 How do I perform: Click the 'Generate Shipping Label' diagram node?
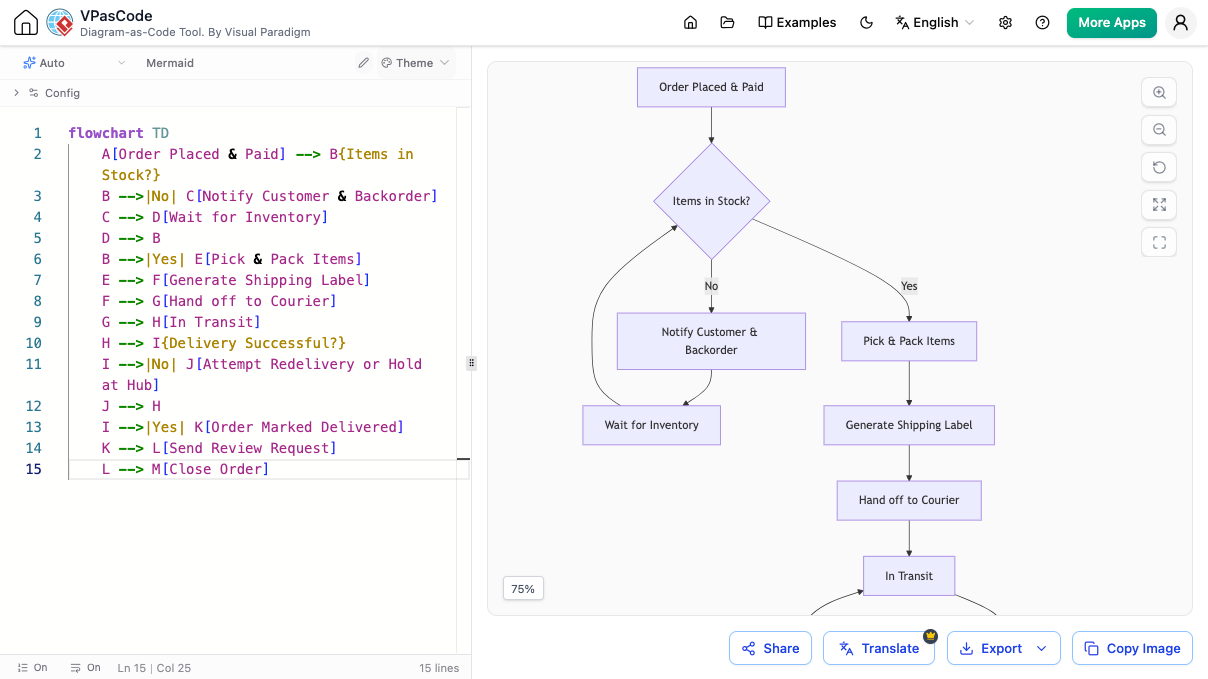pos(909,425)
